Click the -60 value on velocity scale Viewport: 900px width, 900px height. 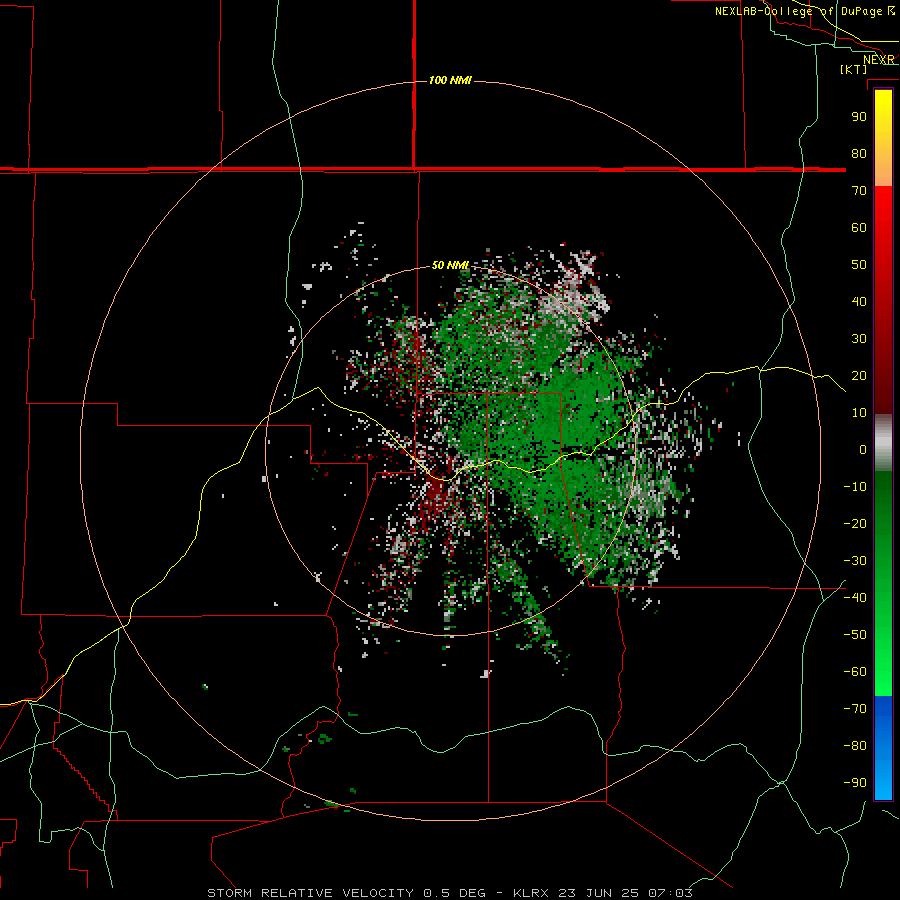855,672
